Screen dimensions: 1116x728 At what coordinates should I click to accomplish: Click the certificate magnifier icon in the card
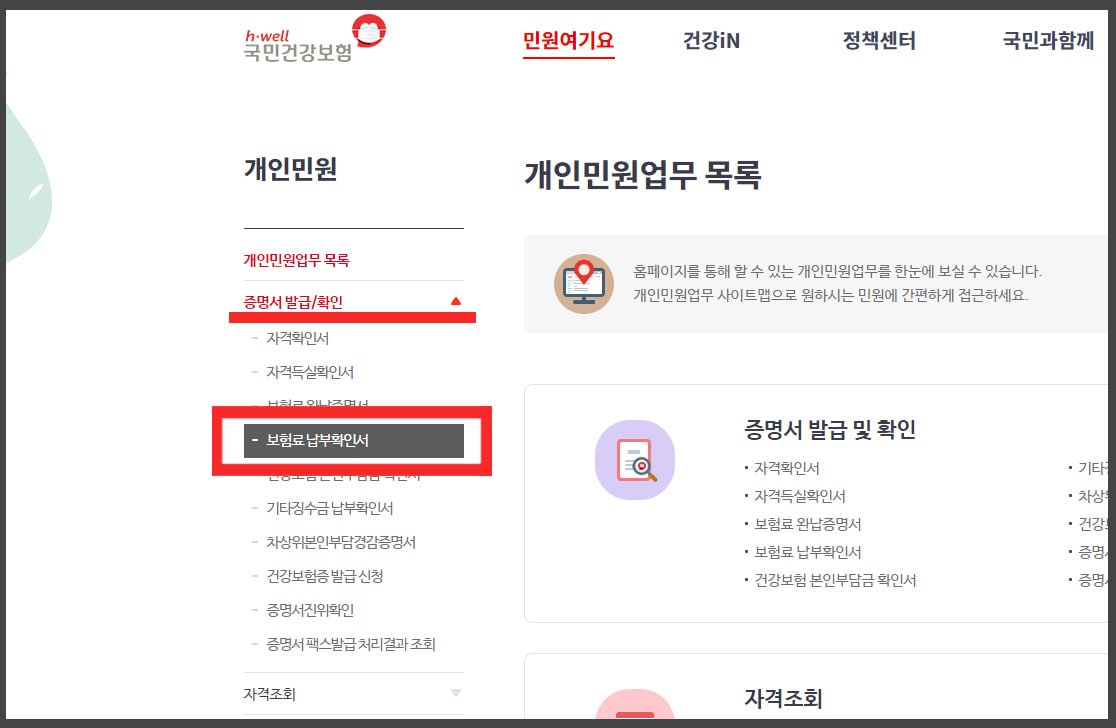[635, 460]
